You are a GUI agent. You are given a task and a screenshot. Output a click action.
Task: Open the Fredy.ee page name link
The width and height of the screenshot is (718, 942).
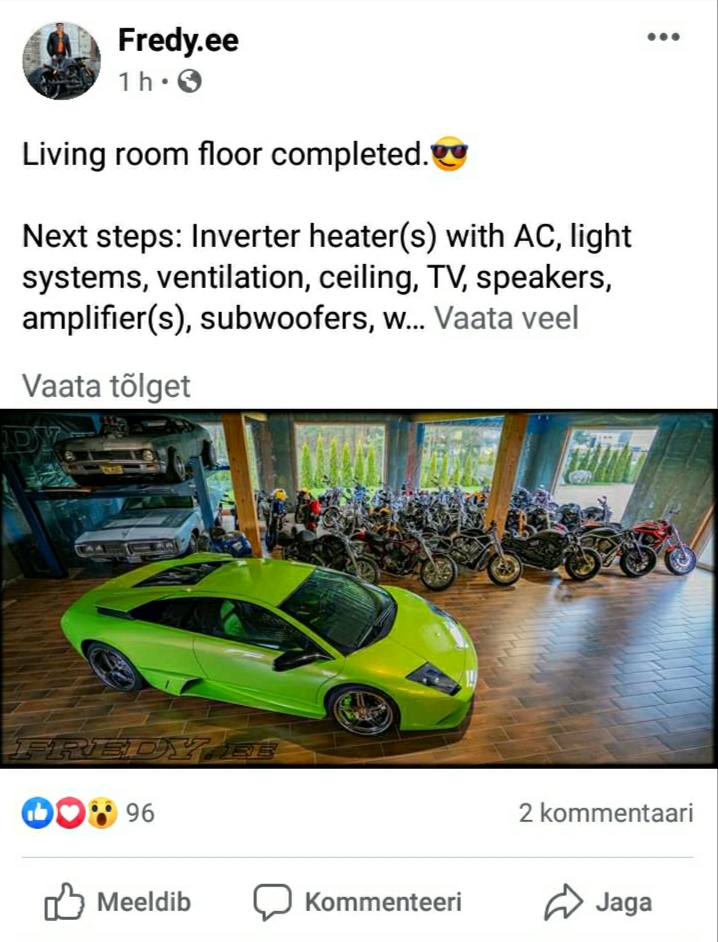coord(178,41)
